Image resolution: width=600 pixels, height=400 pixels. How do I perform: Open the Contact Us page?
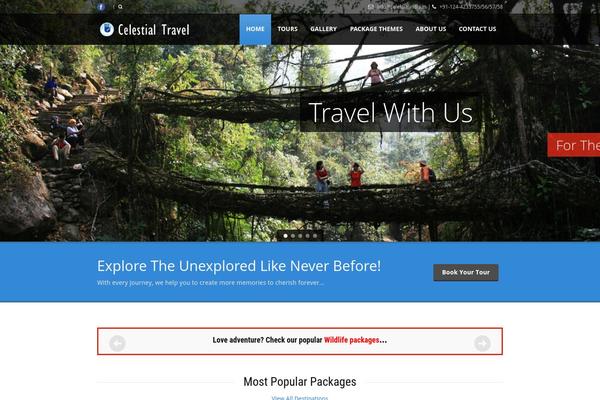click(477, 29)
